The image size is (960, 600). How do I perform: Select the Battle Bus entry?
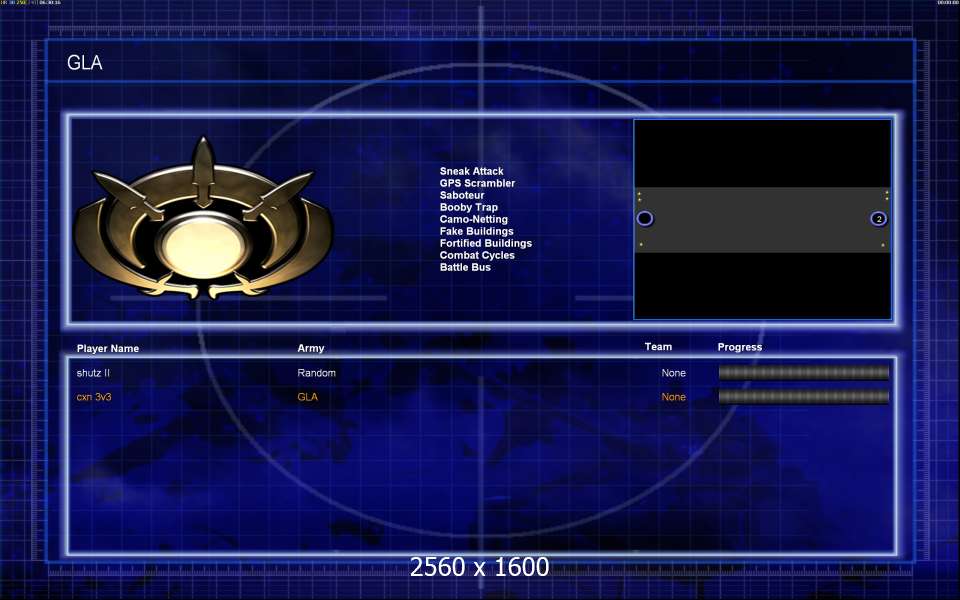[x=465, y=267]
